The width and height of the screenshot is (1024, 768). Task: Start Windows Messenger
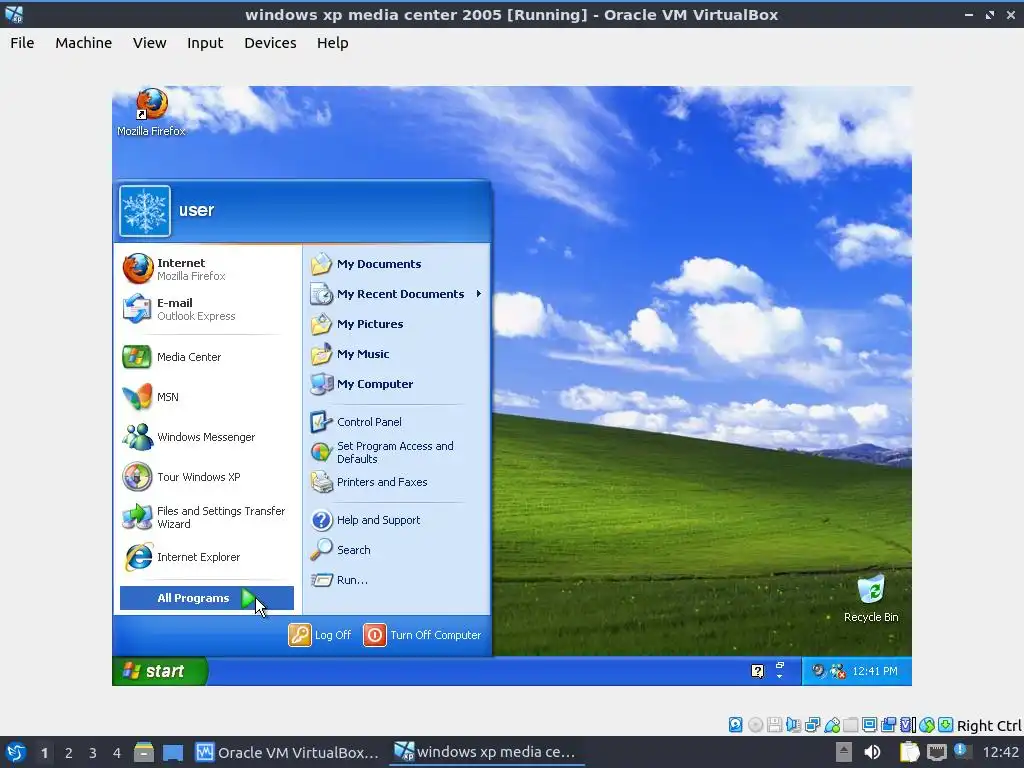pos(206,437)
